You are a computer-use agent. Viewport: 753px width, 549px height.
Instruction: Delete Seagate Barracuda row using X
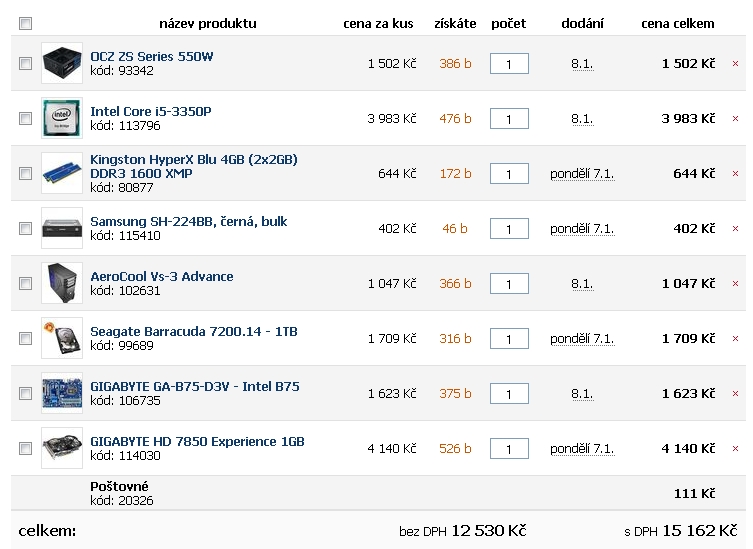(735, 339)
